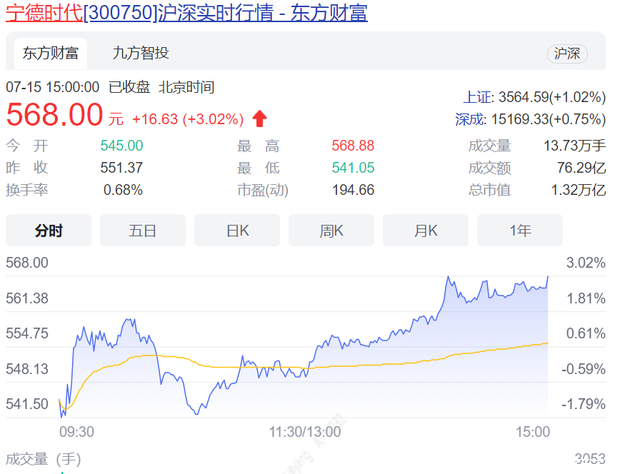The height and width of the screenshot is (474, 620).
Task: Click the percent axis label 1.81%
Action: tap(586, 298)
